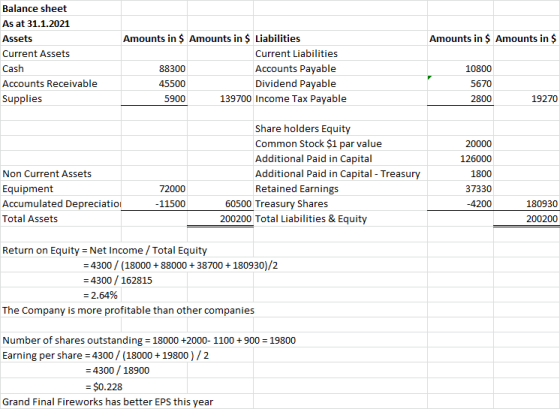This screenshot has height=409, width=560.
Task: Click 'The Company is more profitable' comment
Action: click(128, 310)
